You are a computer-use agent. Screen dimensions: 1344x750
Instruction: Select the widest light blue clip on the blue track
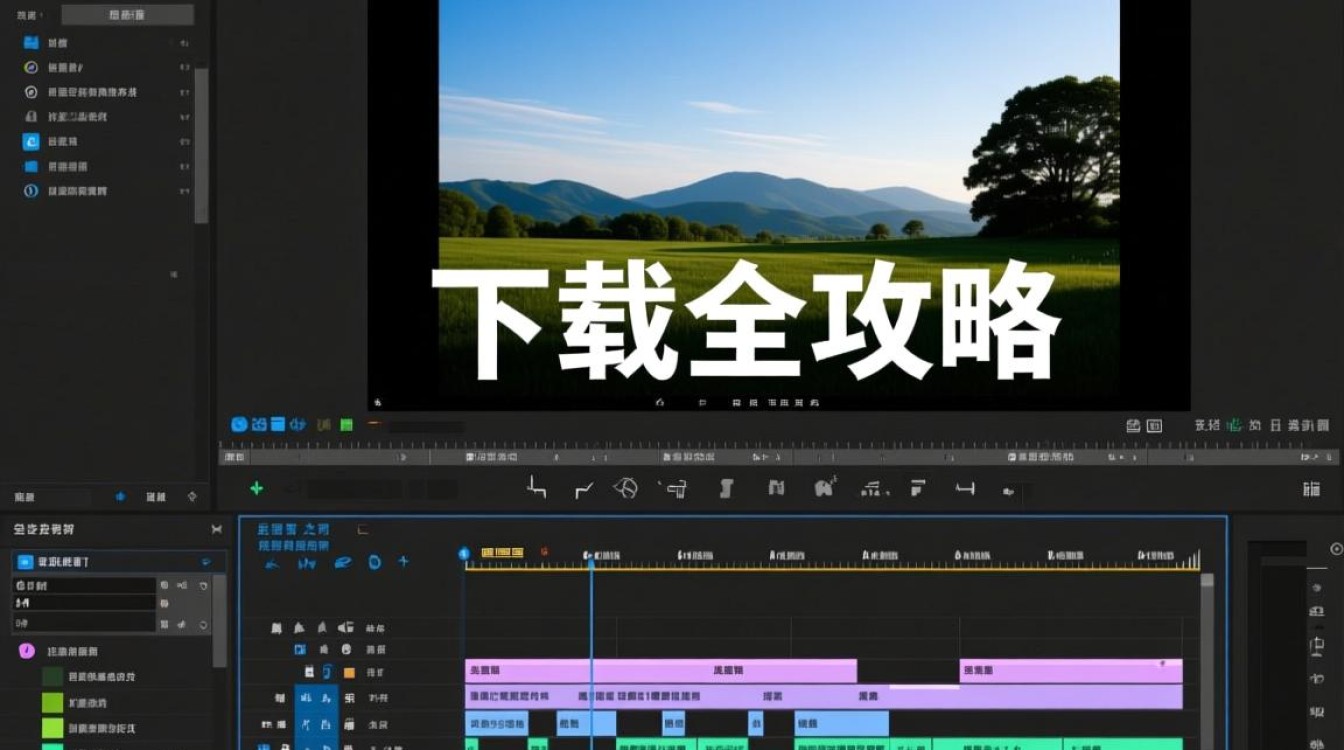(x=842, y=723)
